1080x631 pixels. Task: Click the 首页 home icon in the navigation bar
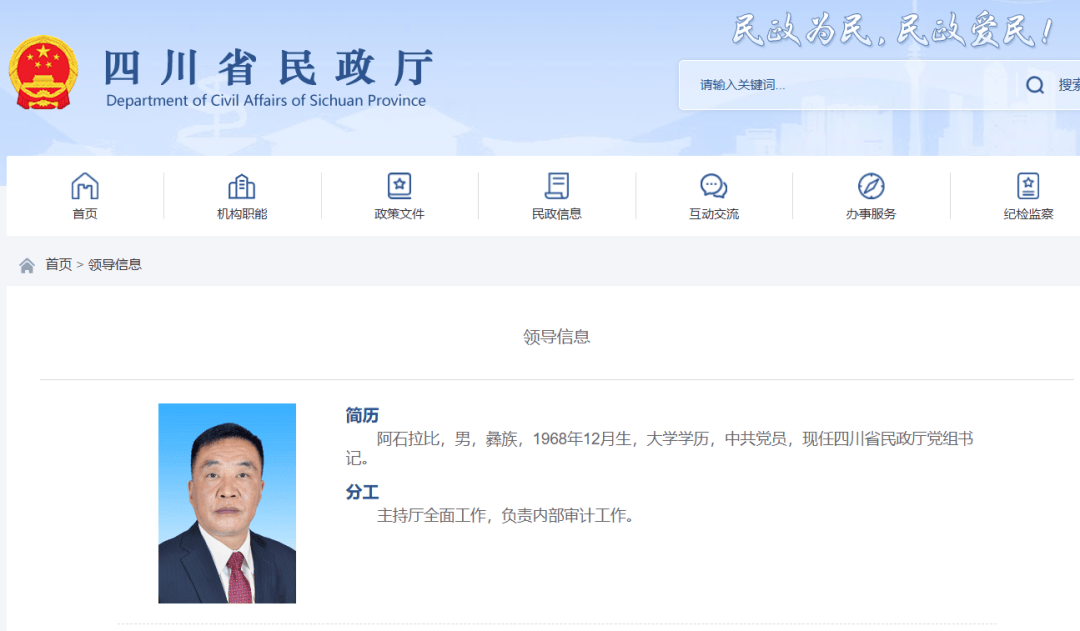coord(85,184)
